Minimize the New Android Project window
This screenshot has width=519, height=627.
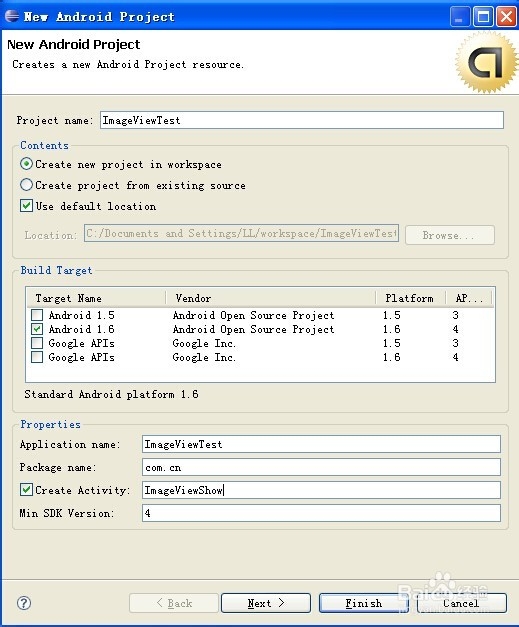click(x=460, y=17)
